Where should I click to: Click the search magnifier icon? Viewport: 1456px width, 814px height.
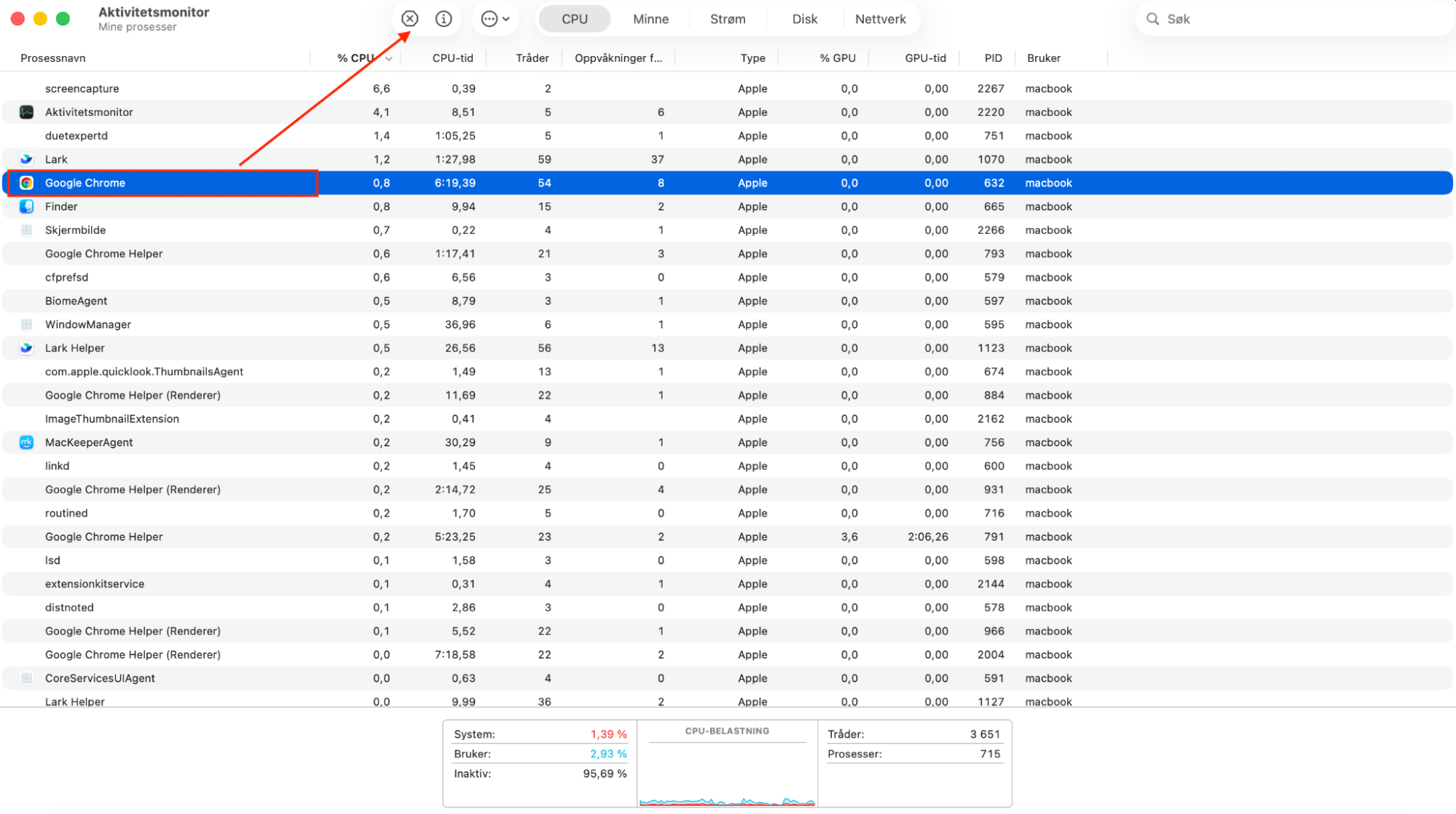1152,19
